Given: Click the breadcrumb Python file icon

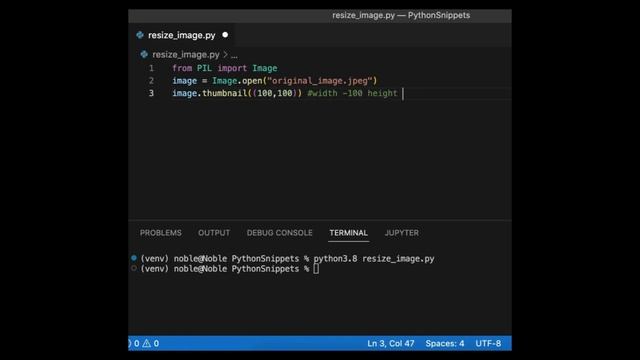Looking at the screenshot, I should (x=144, y=54).
